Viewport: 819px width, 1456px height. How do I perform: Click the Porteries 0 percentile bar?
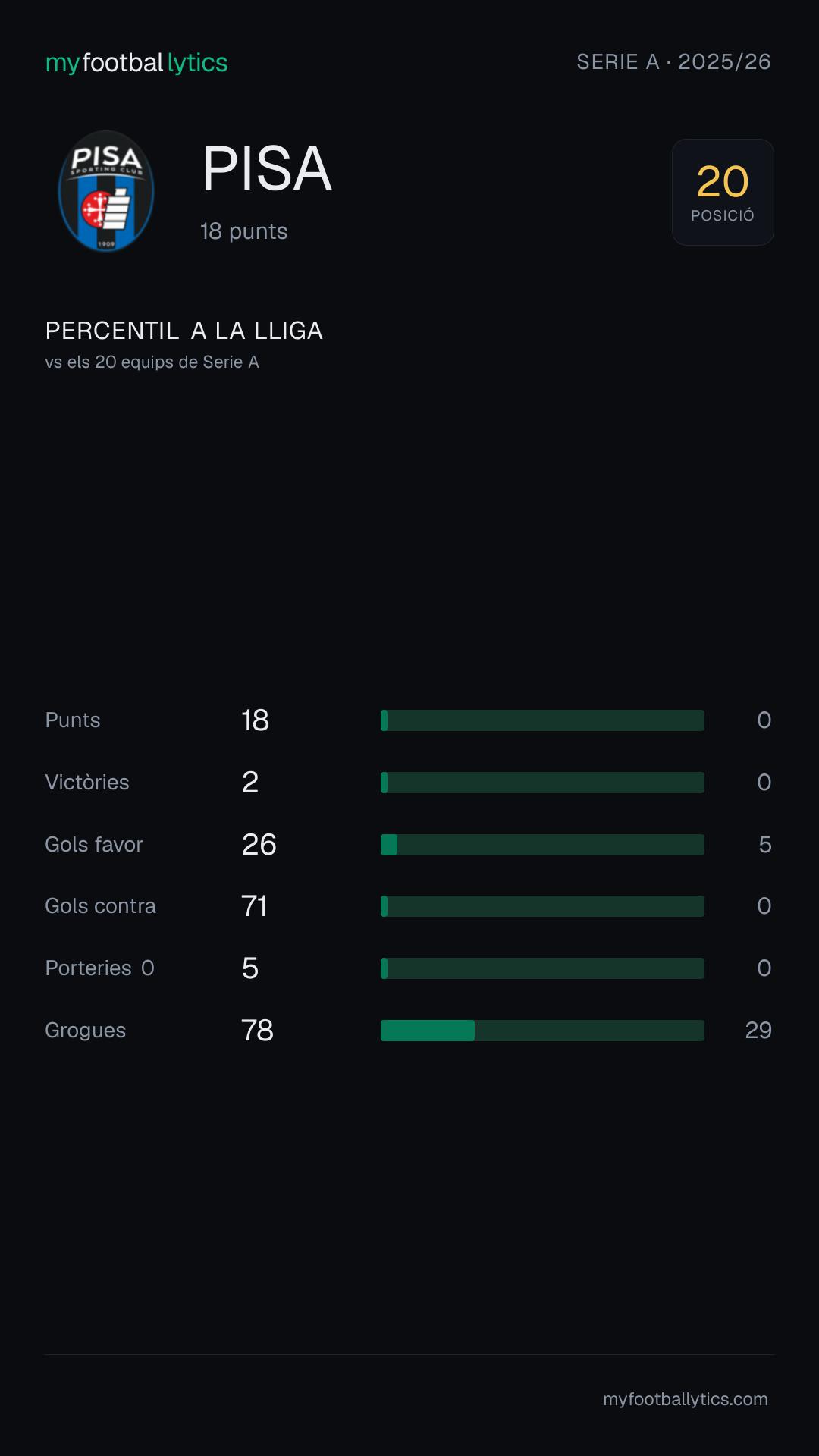[x=542, y=968]
